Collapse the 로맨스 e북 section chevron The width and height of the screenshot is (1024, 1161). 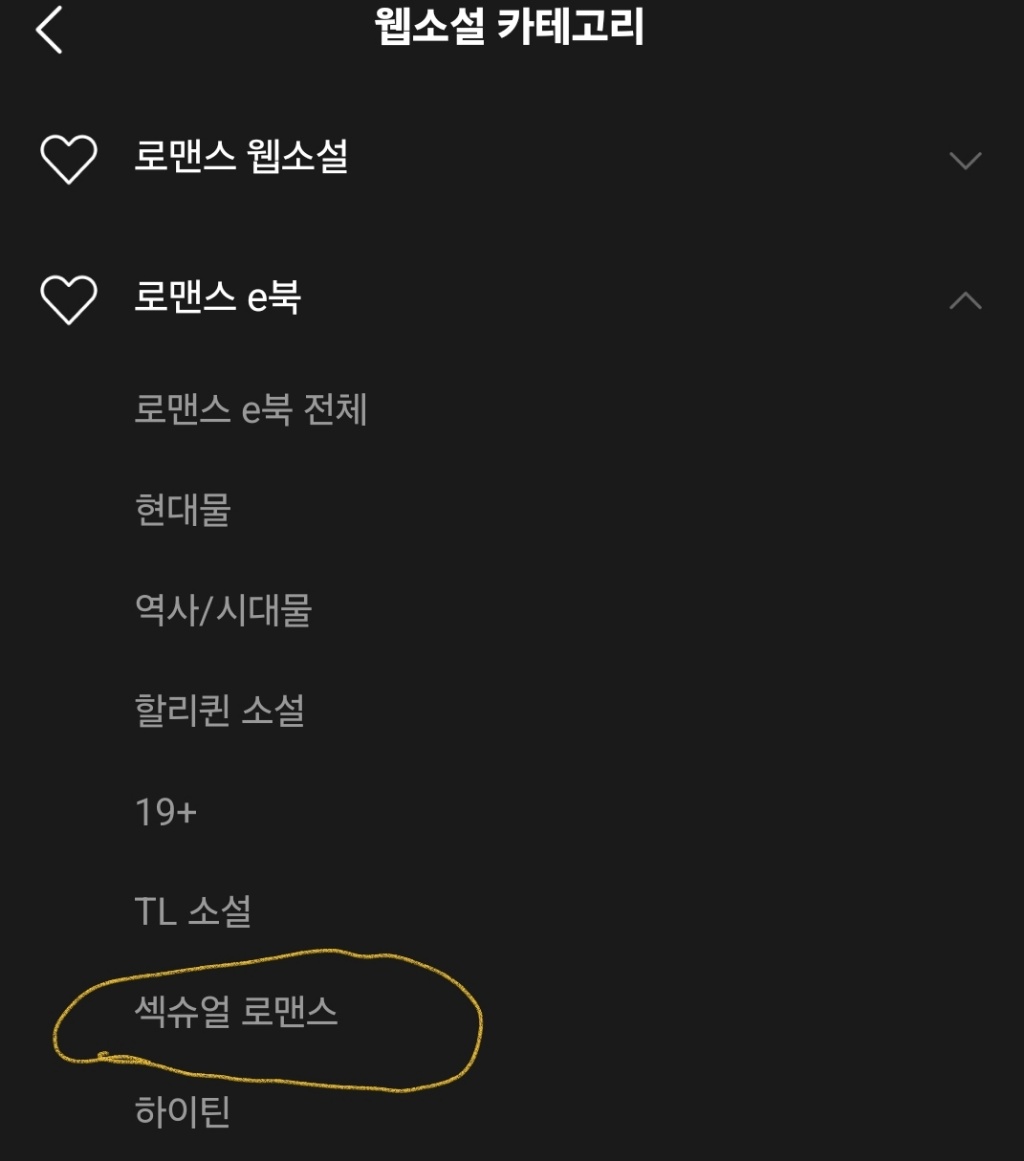click(x=965, y=300)
